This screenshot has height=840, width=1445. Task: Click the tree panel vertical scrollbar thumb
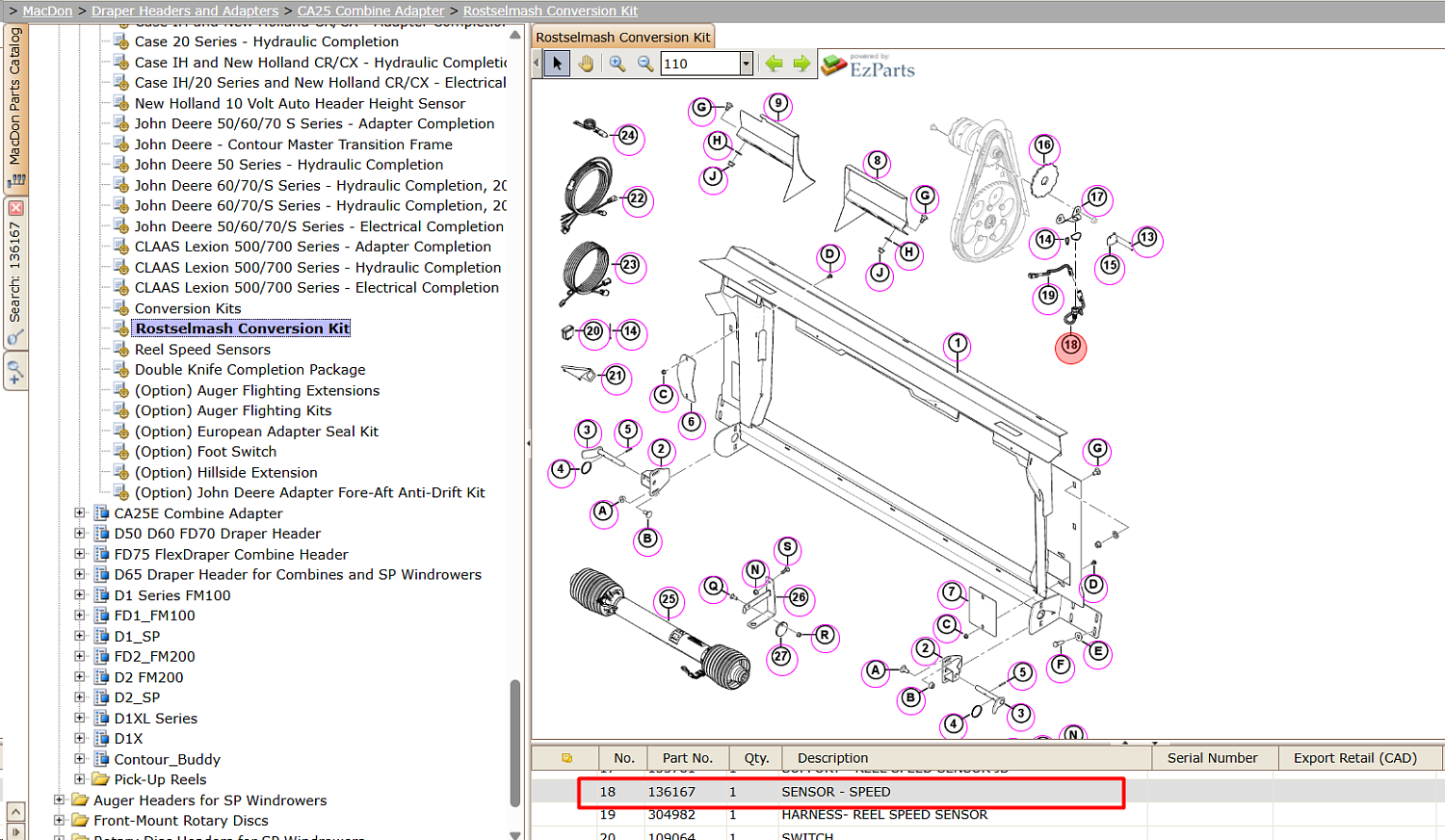click(515, 744)
